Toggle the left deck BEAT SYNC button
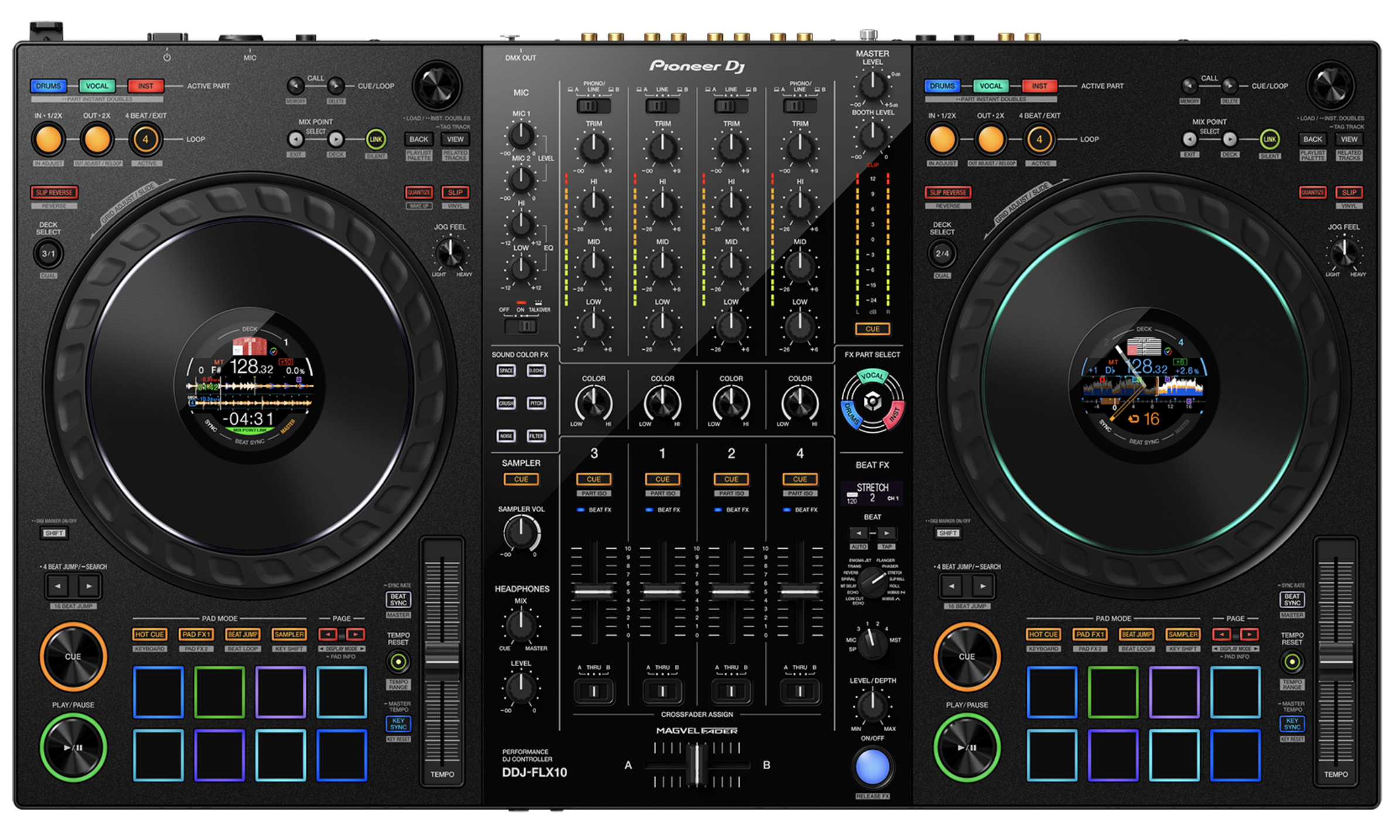The height and width of the screenshot is (840, 1400). pos(398,600)
